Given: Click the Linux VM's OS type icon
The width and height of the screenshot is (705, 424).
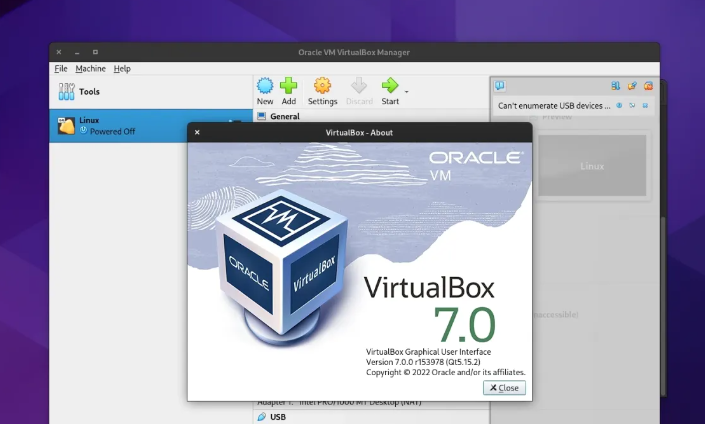Looking at the screenshot, I should pyautogui.click(x=66, y=126).
